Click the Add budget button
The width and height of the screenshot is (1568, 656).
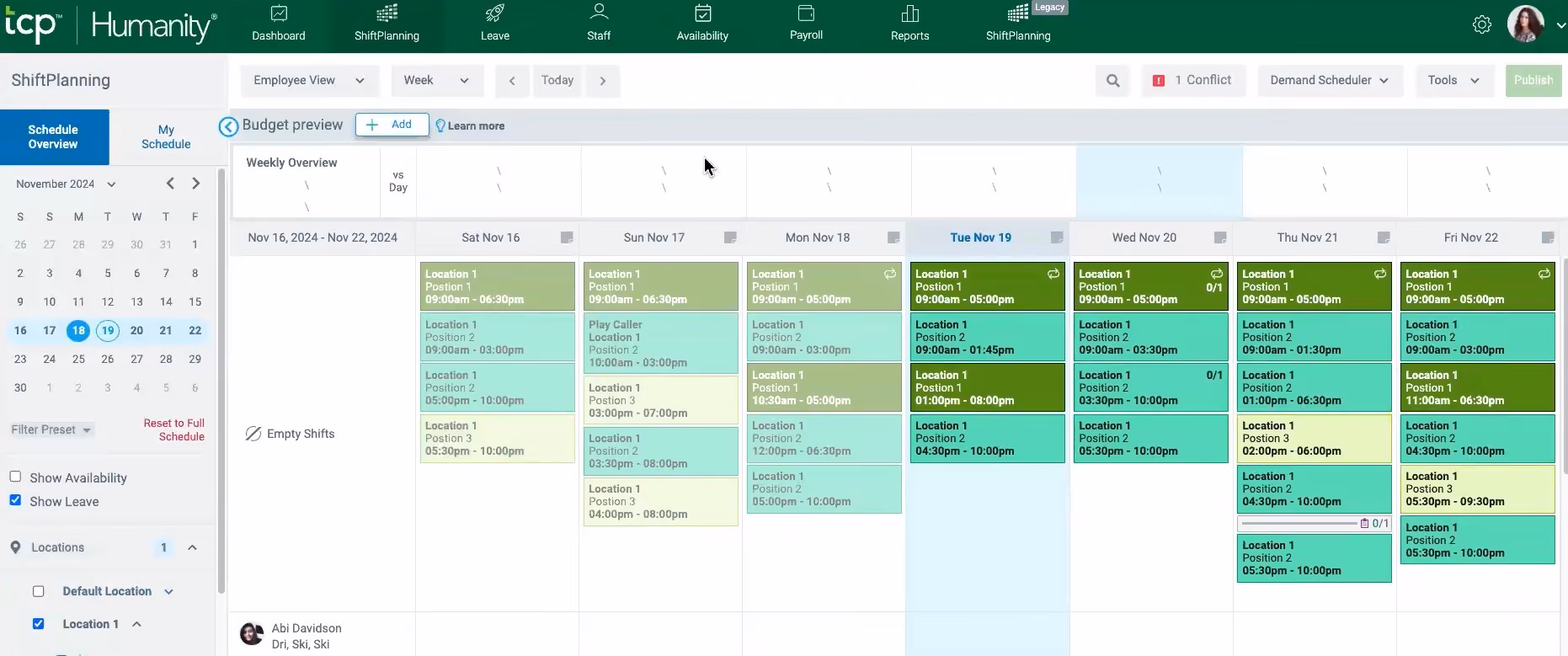point(392,125)
